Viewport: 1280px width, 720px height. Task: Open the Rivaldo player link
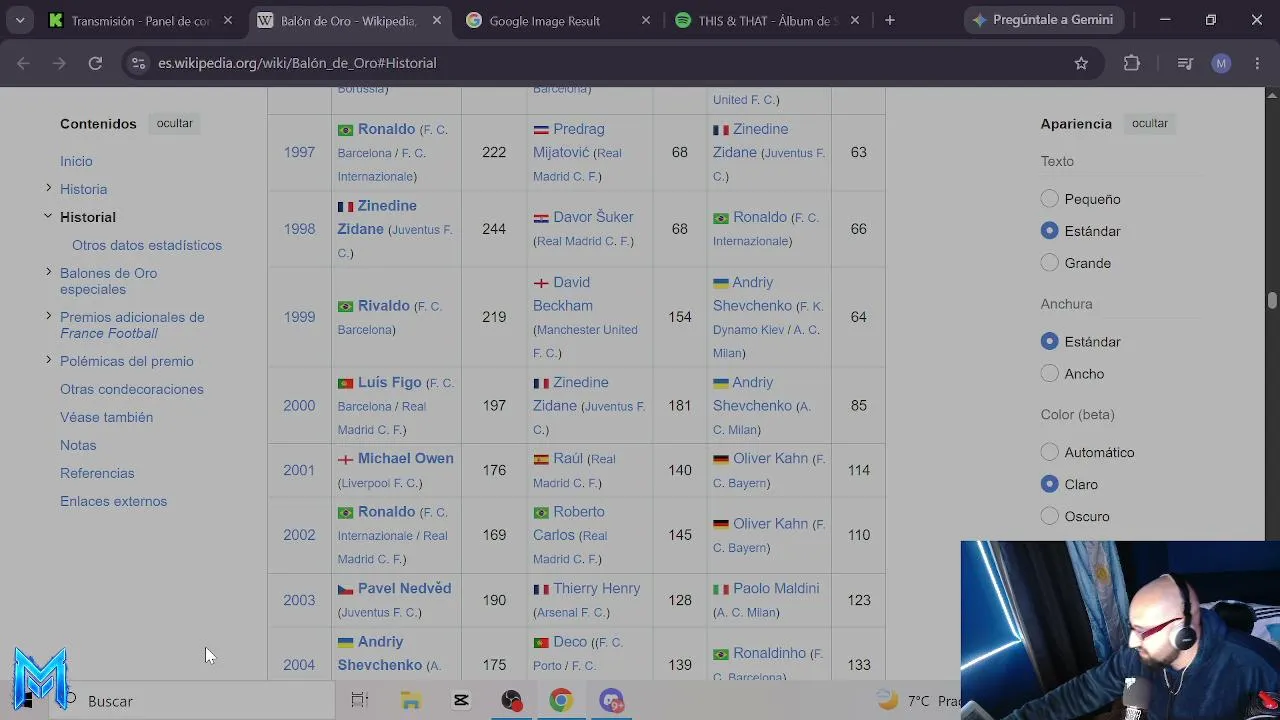[x=384, y=306]
